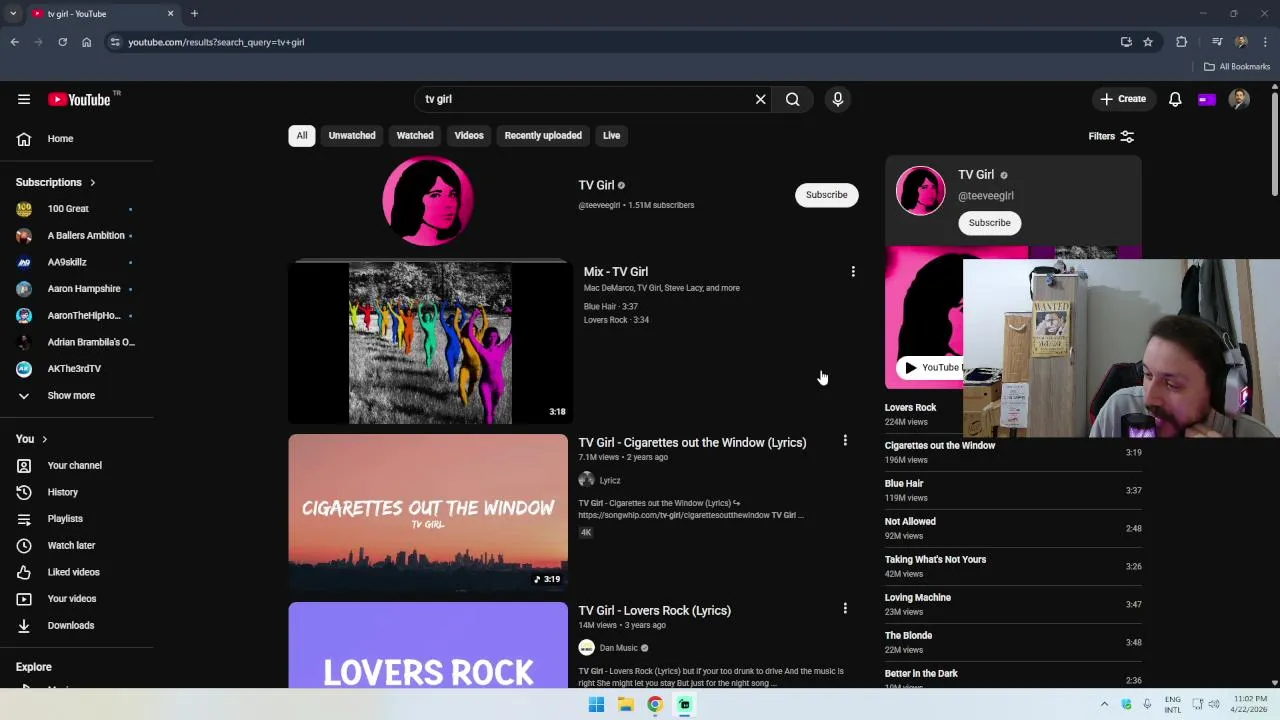Select the All filter chip
Screen dimensions: 1280x720
click(x=301, y=135)
